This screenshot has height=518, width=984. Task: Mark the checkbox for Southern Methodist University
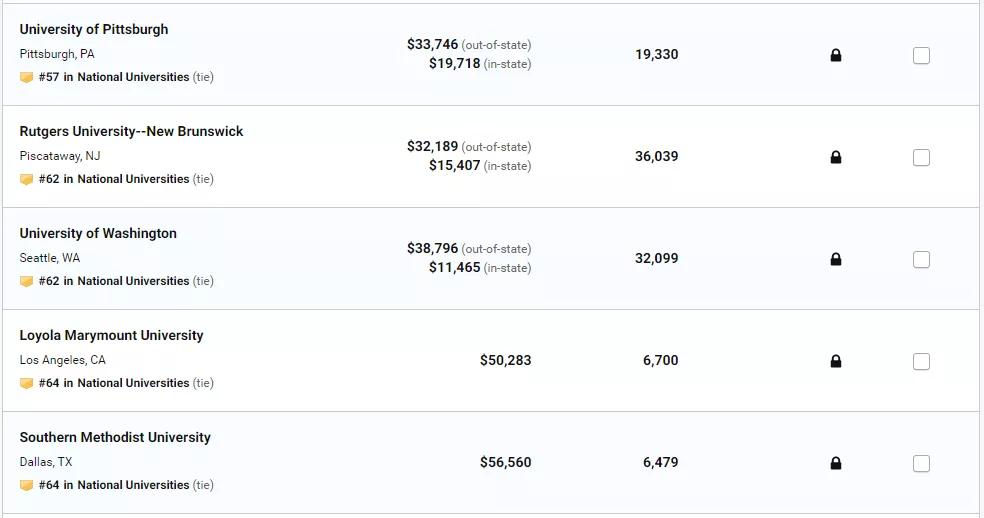coord(921,463)
